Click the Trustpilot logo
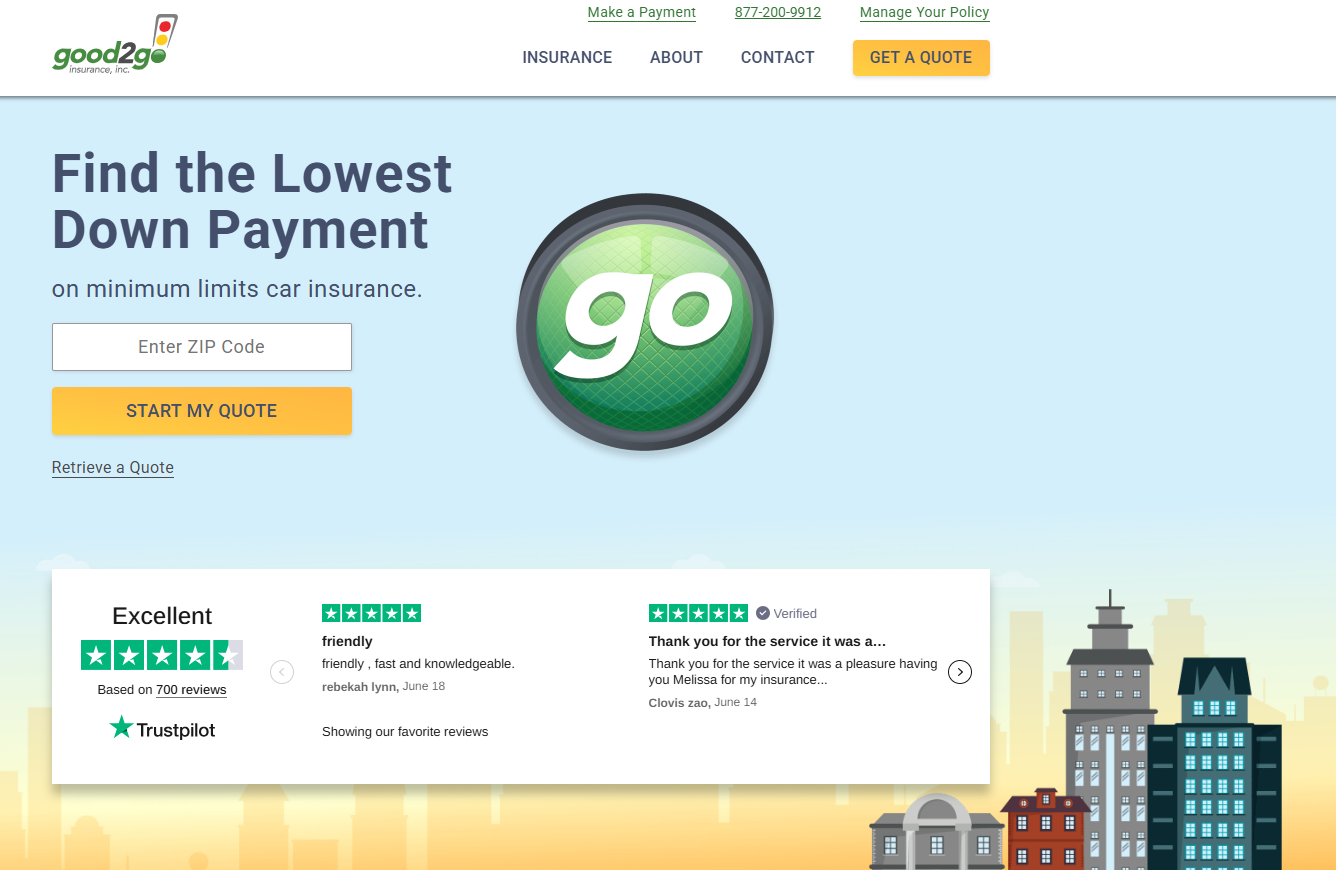This screenshot has height=870, width=1336. (x=162, y=729)
